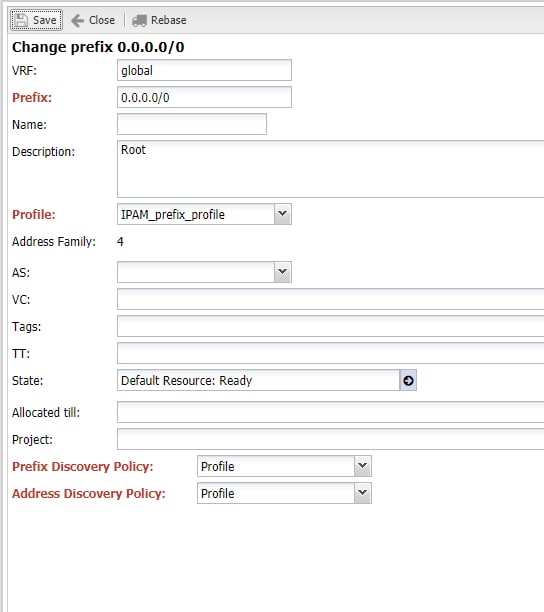The image size is (544, 612).
Task: Click the Description label
Action: pyautogui.click(x=43, y=151)
